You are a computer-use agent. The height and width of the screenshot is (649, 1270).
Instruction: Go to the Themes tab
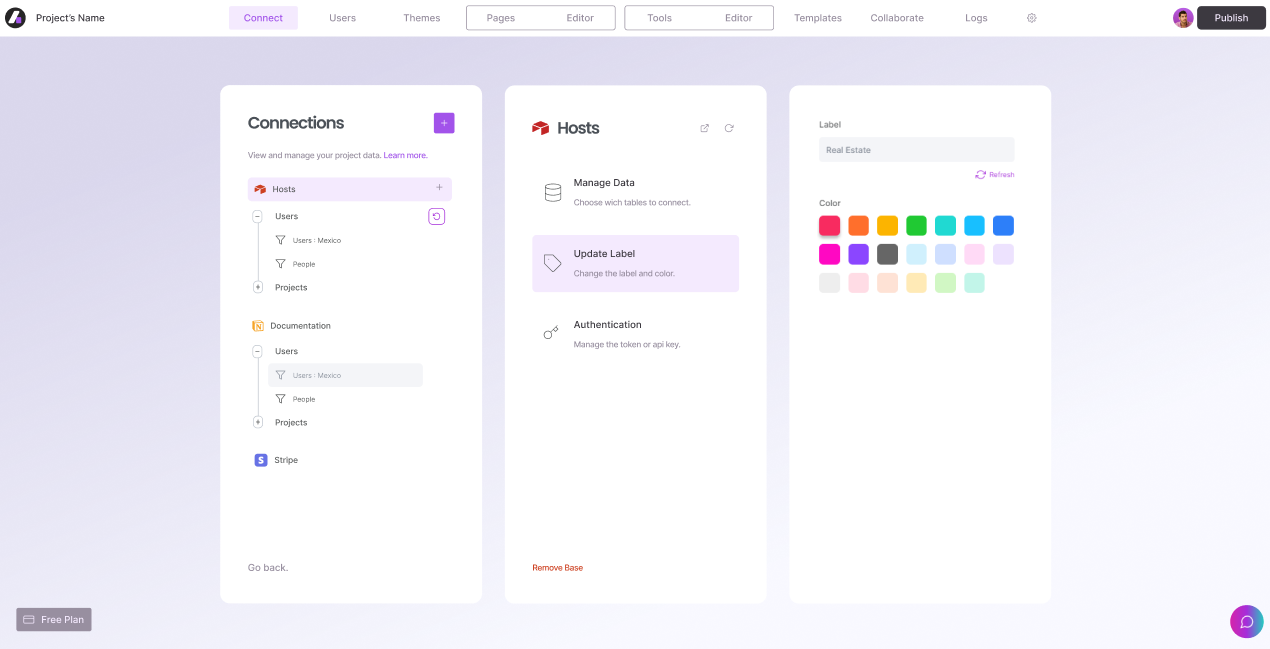pyautogui.click(x=422, y=18)
